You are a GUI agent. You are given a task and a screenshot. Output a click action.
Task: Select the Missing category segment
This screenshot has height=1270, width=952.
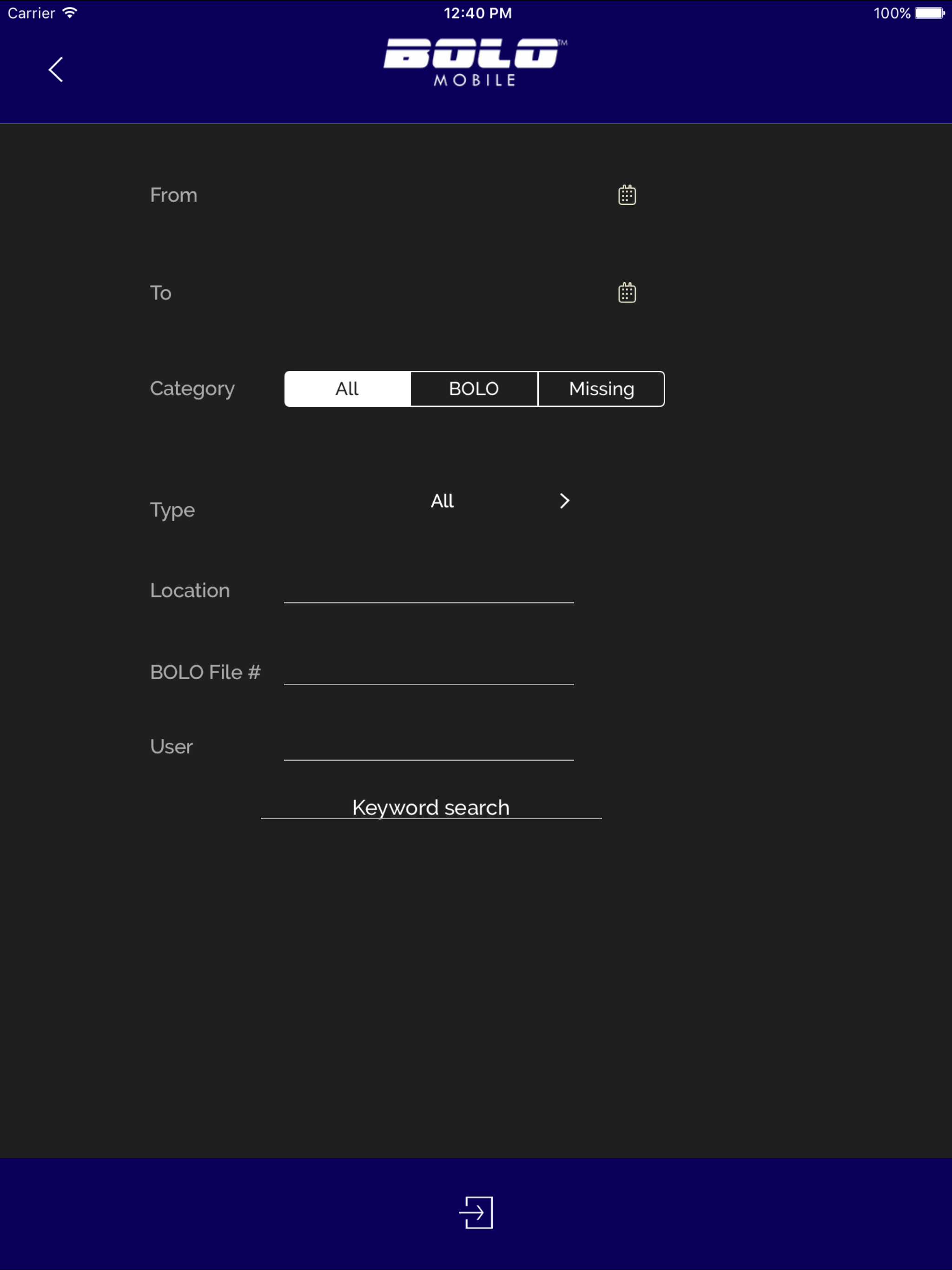601,389
